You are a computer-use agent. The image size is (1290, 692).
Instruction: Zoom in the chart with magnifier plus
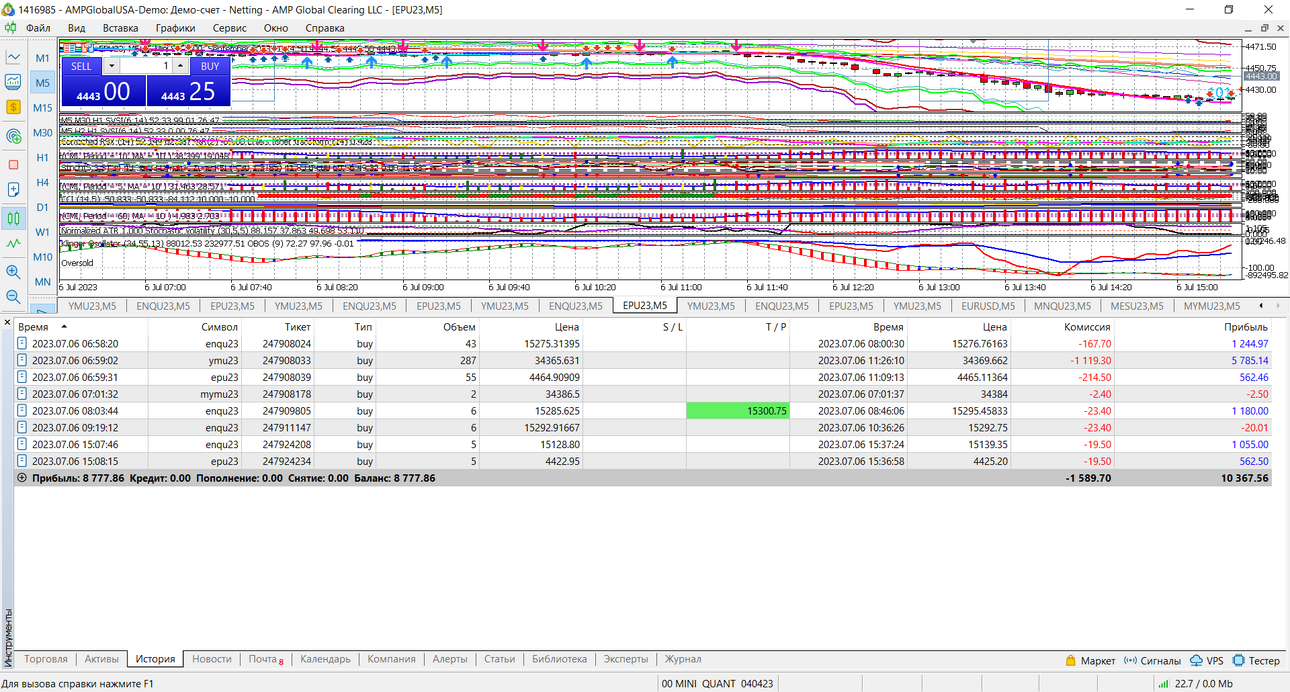pos(14,272)
